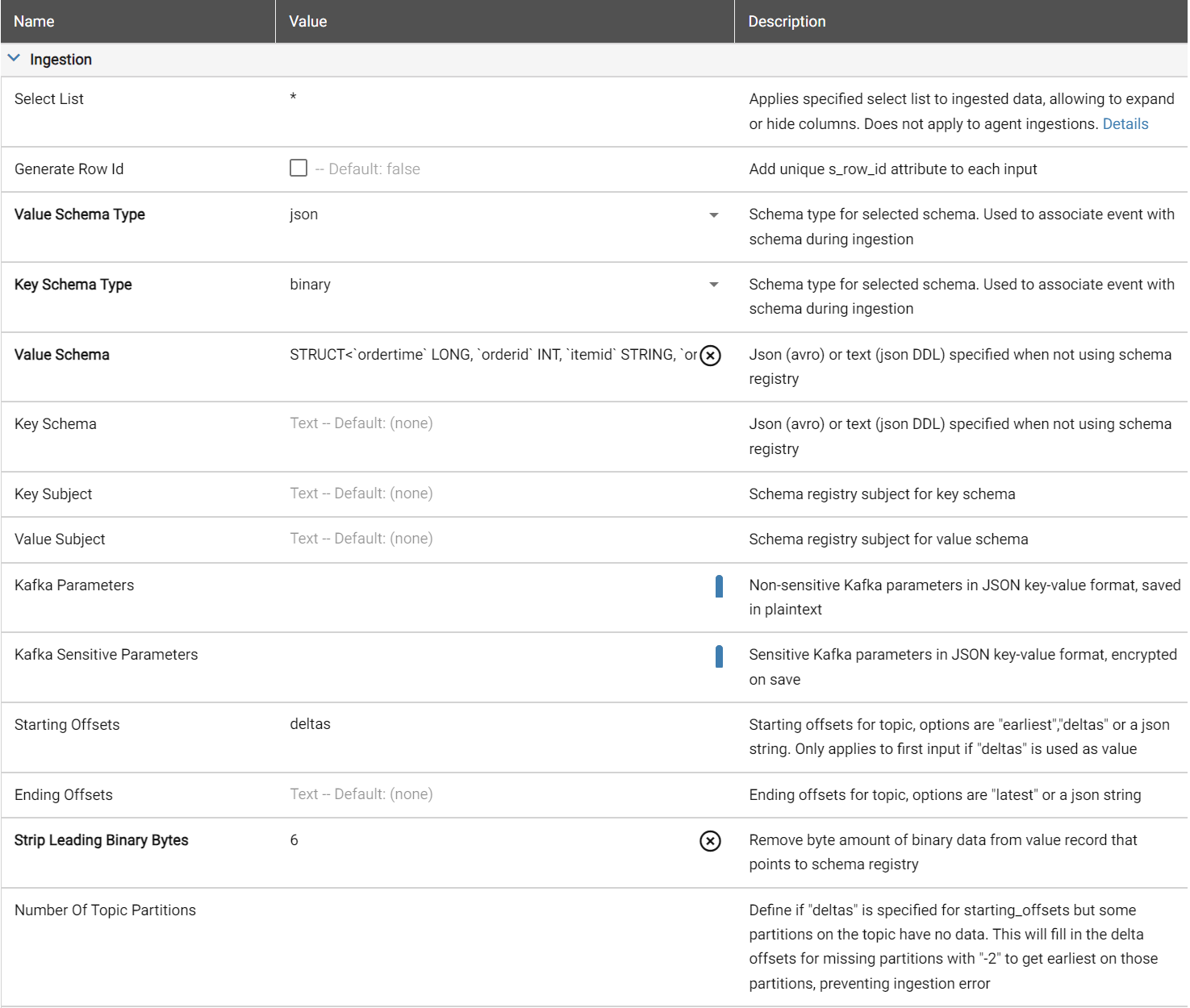Viewport: 1190px width, 1008px height.
Task: Click the Kafka Parameters label
Action: [74, 585]
